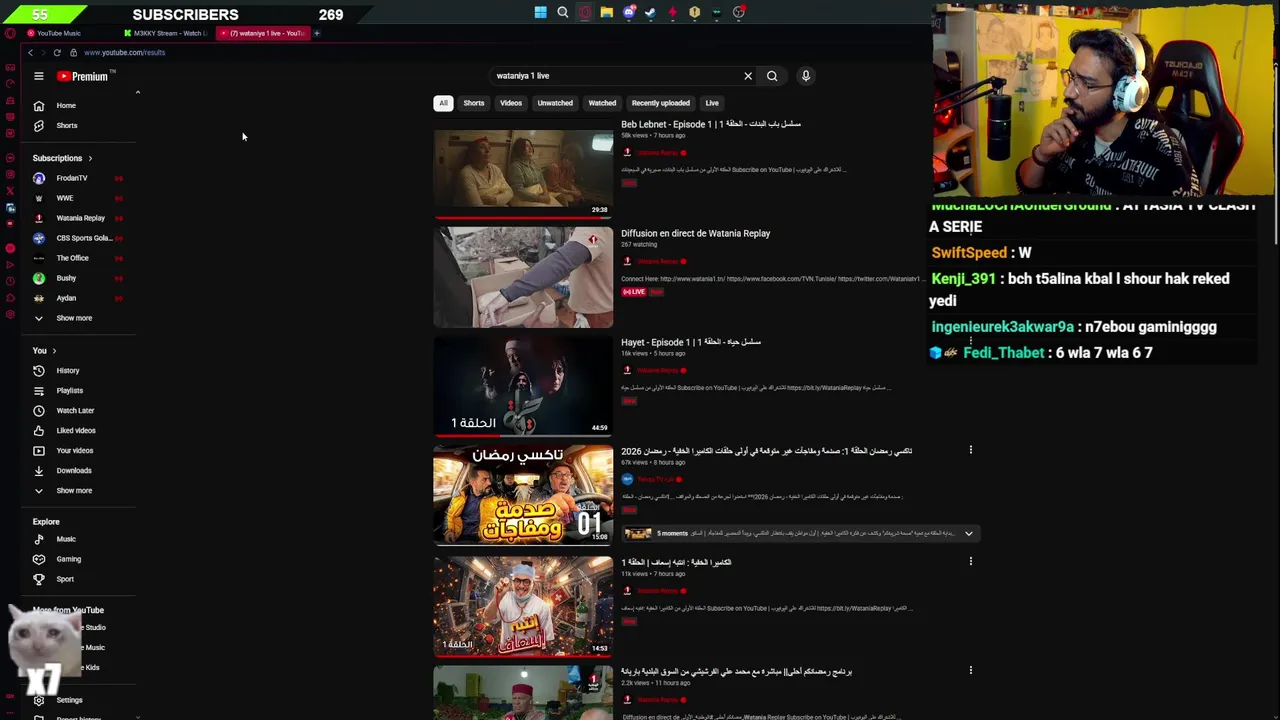Go back using browser back arrow
The height and width of the screenshot is (720, 1280).
pos(31,52)
